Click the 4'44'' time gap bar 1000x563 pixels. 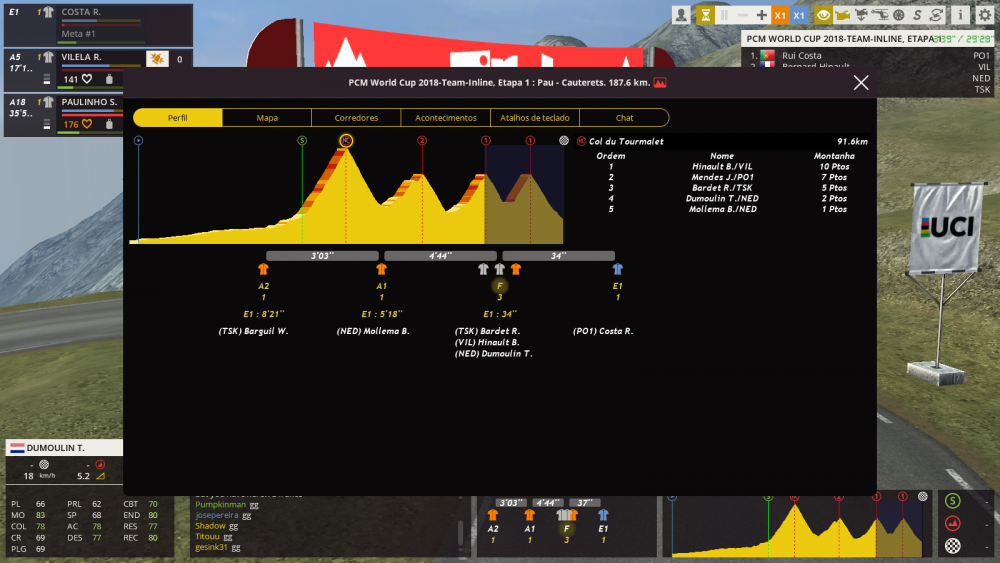(440, 256)
